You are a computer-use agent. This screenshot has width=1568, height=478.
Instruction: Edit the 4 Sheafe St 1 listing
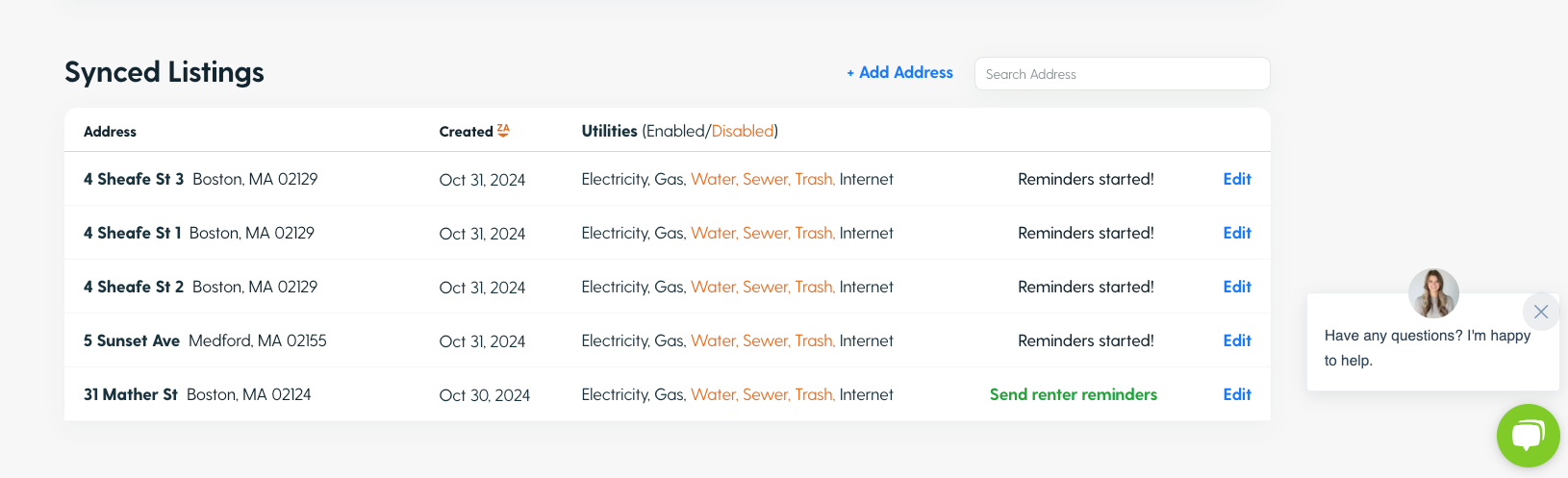[1236, 233]
